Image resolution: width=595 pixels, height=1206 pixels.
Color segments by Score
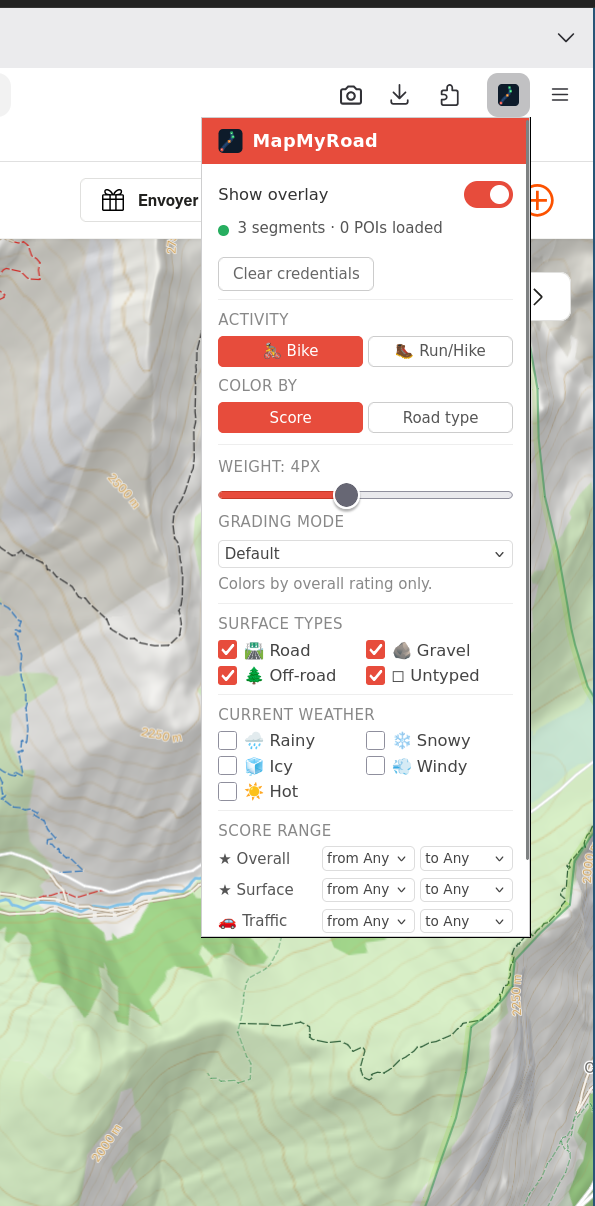pos(290,418)
